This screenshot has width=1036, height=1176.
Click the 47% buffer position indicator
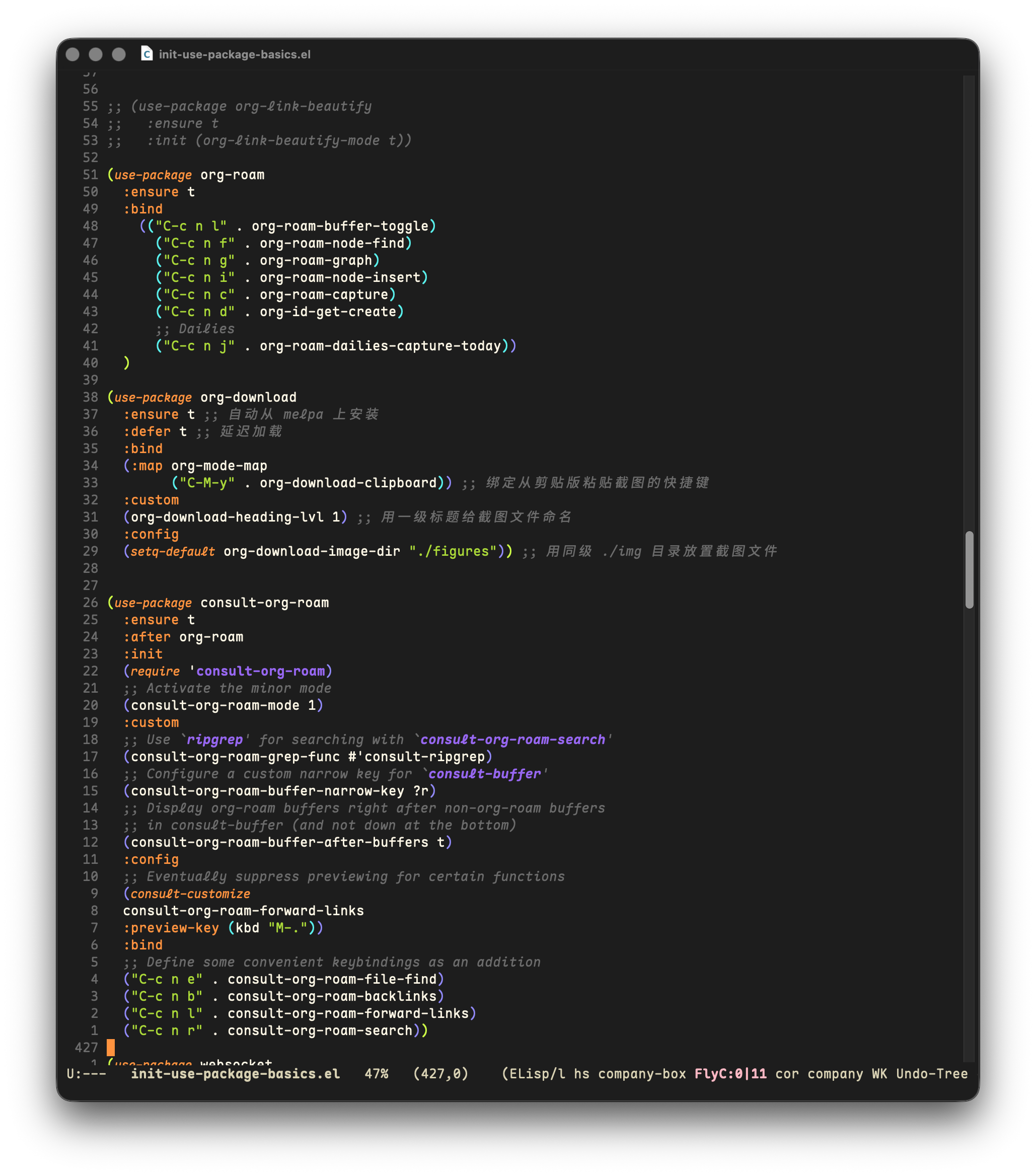[x=376, y=1074]
